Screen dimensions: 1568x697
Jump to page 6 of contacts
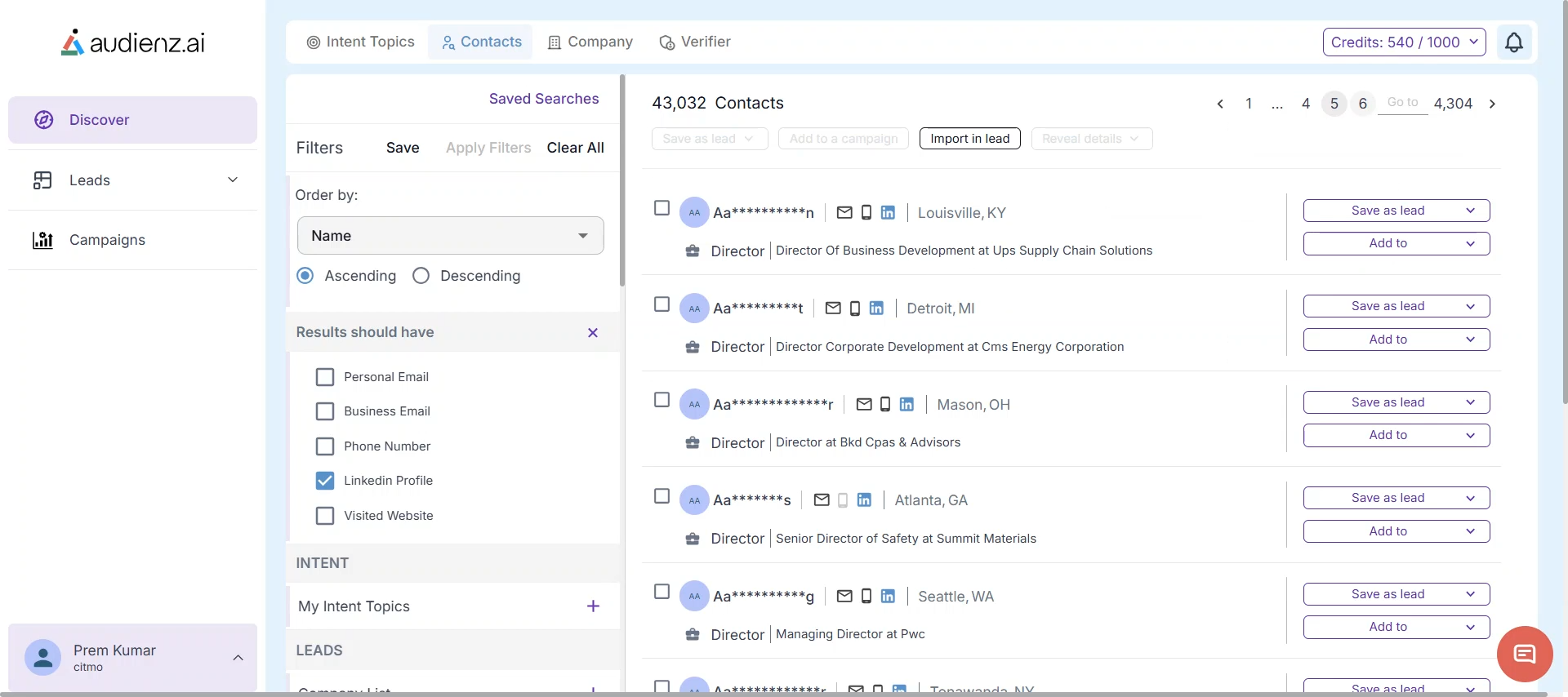click(x=1363, y=104)
